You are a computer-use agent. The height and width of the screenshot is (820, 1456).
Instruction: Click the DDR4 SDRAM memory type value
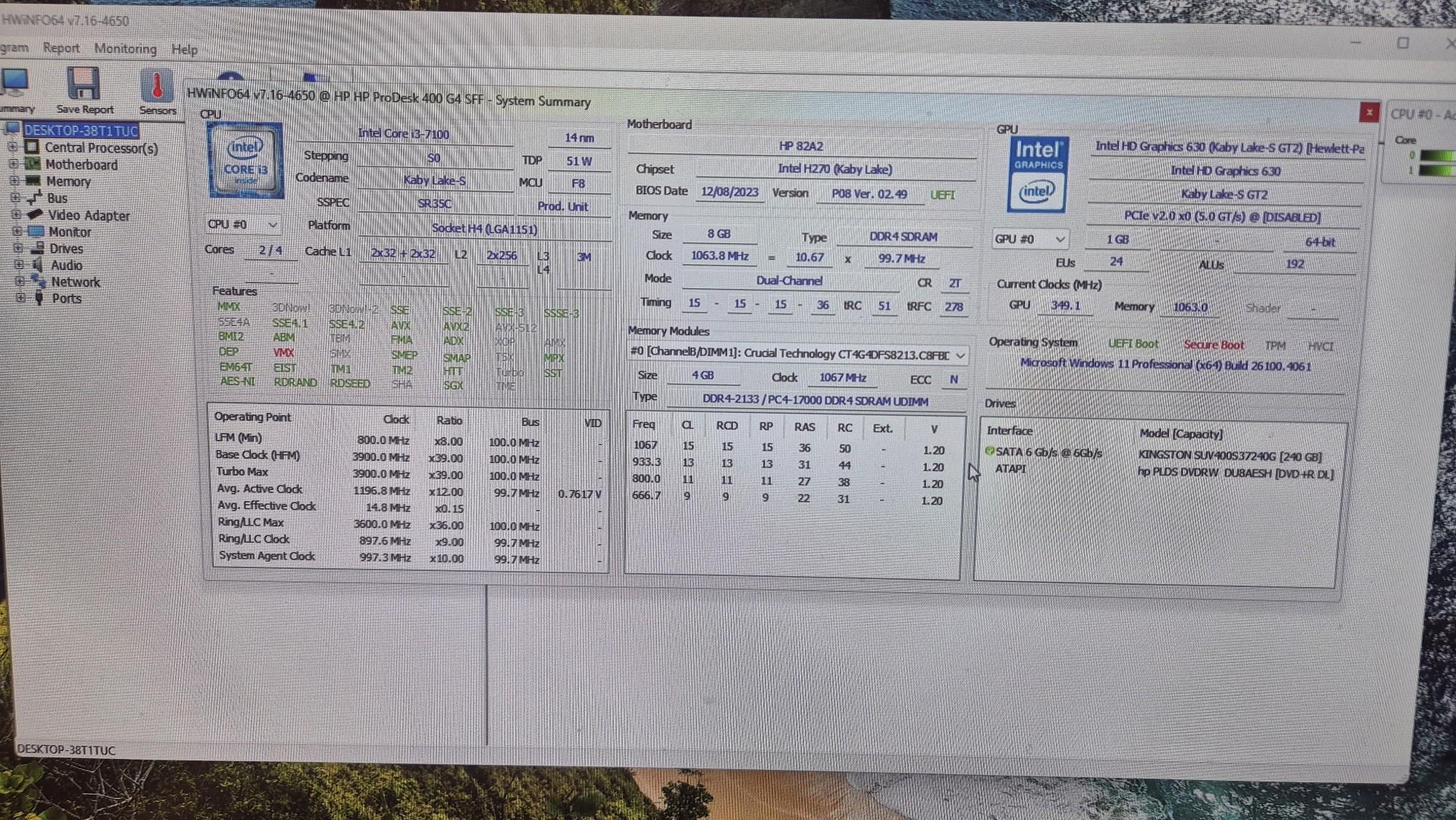coord(903,237)
